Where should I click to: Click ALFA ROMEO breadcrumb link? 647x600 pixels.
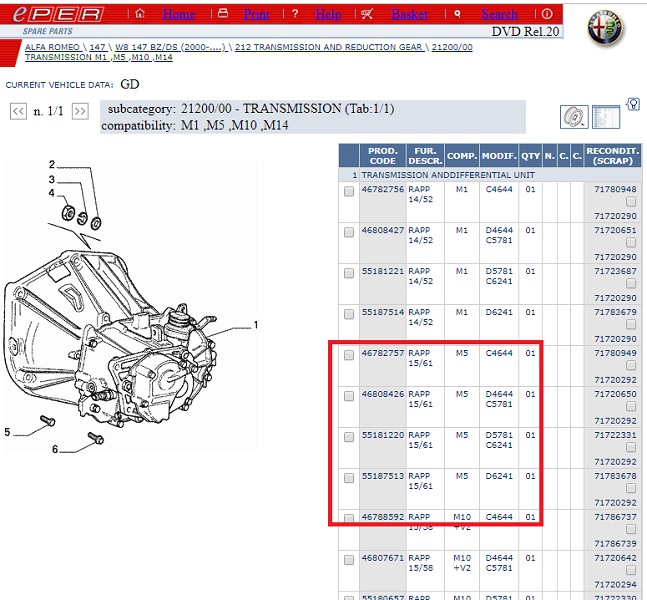pyautogui.click(x=52, y=47)
